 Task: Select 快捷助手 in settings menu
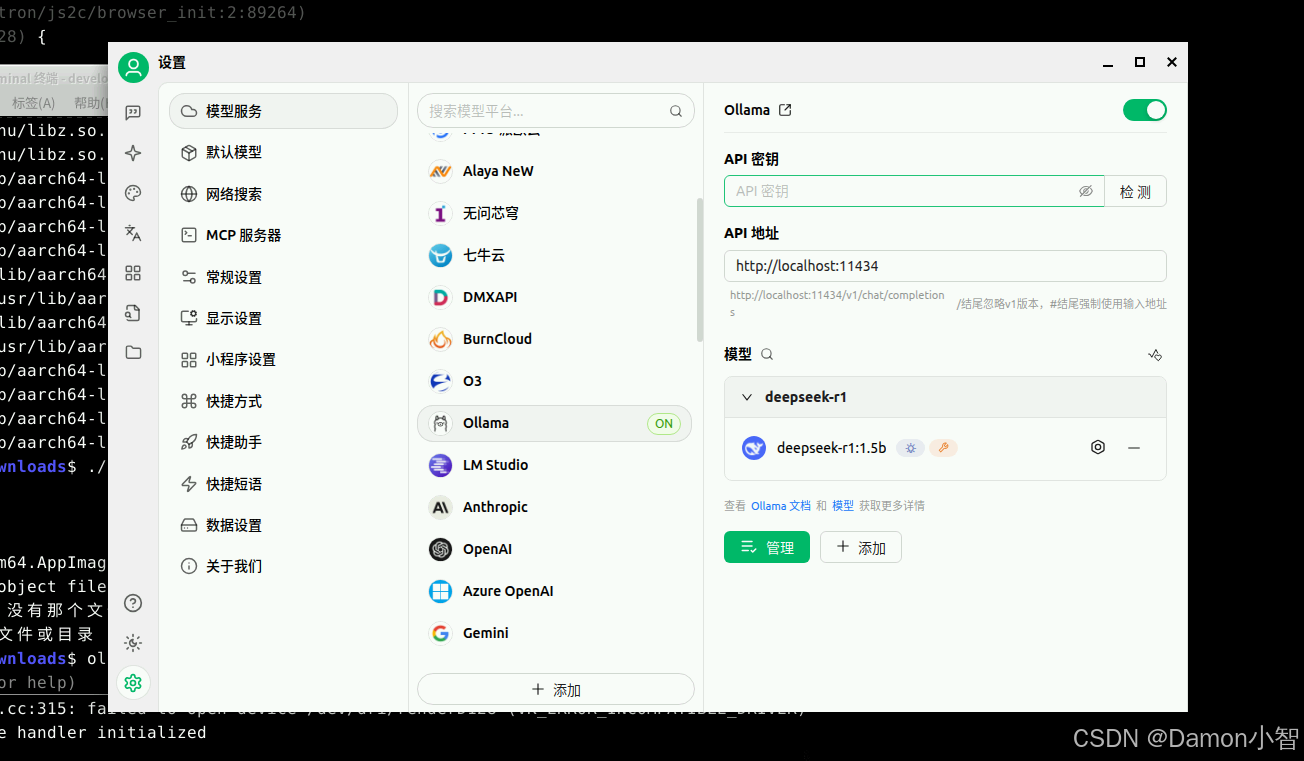[x=283, y=442]
